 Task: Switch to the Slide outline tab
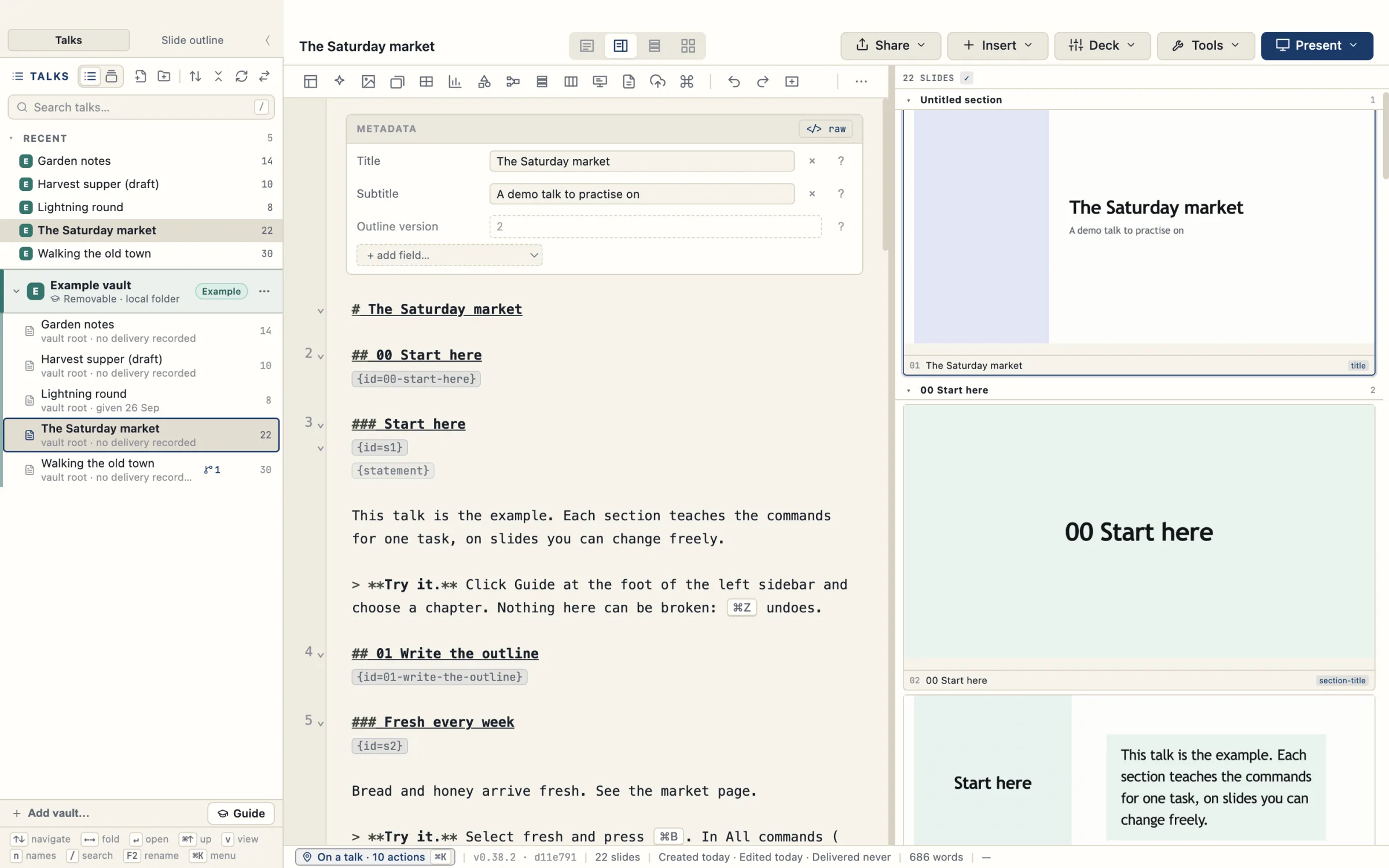[192, 40]
